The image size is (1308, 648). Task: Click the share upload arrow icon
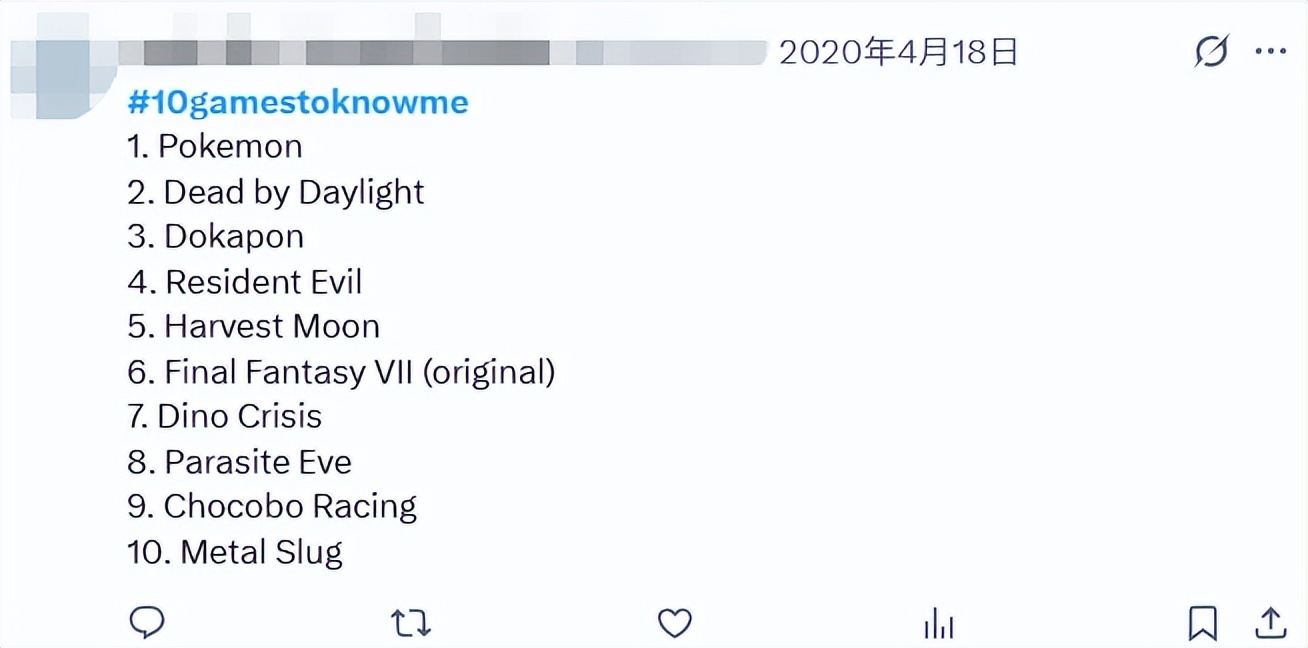pos(1270,622)
